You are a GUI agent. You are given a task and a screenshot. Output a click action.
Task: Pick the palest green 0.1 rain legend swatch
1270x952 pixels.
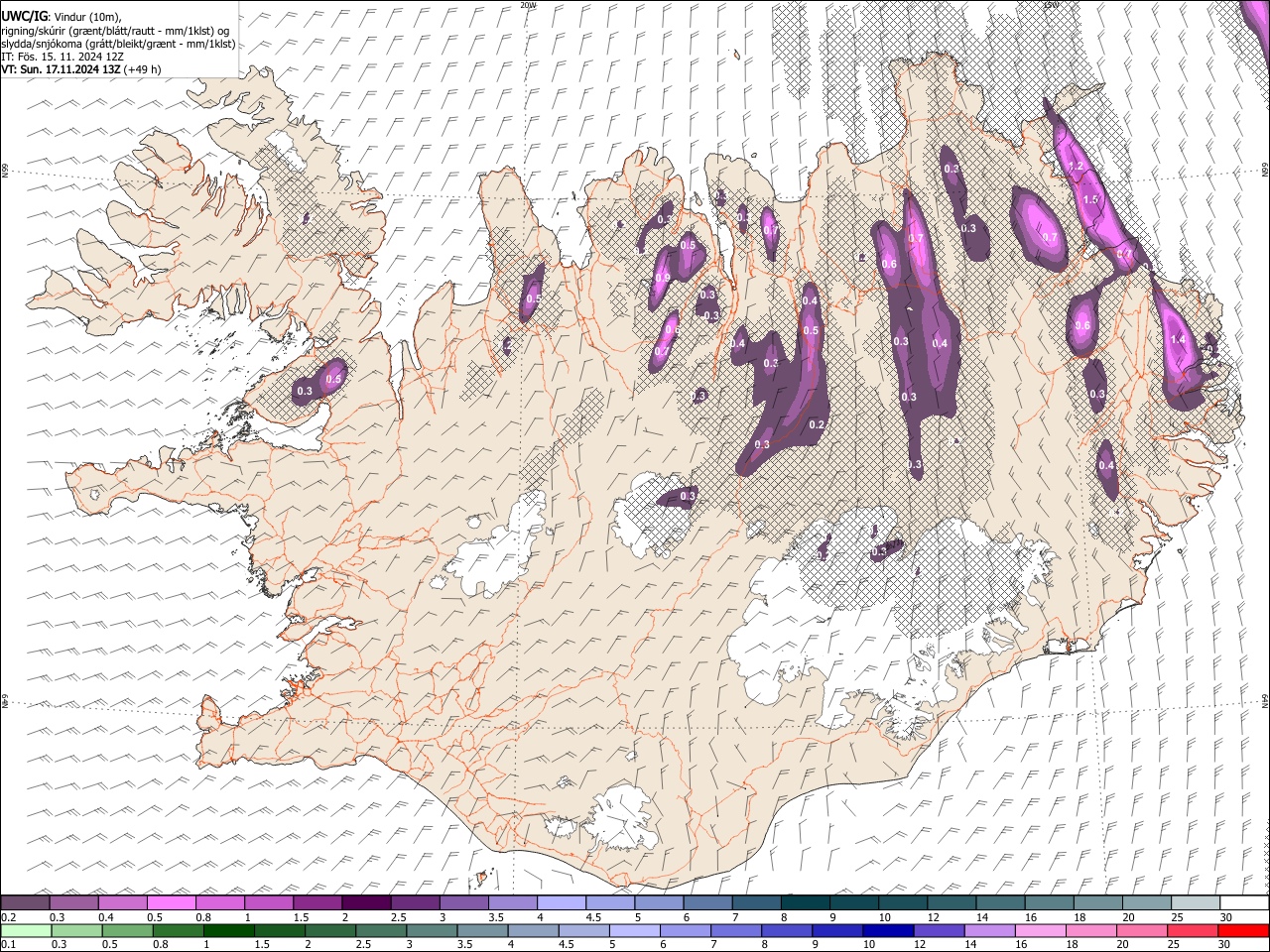pos(26,931)
